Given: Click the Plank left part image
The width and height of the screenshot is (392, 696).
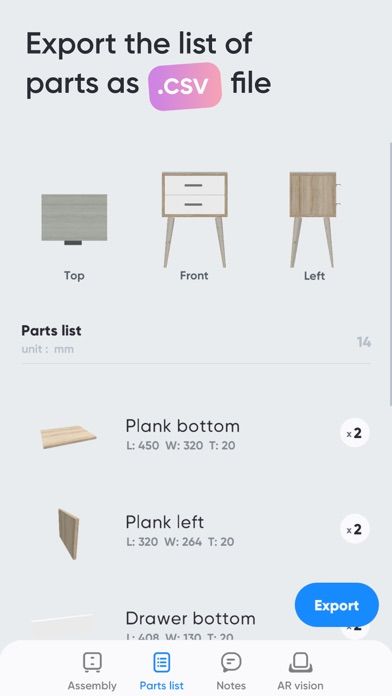Looking at the screenshot, I should click(x=69, y=533).
